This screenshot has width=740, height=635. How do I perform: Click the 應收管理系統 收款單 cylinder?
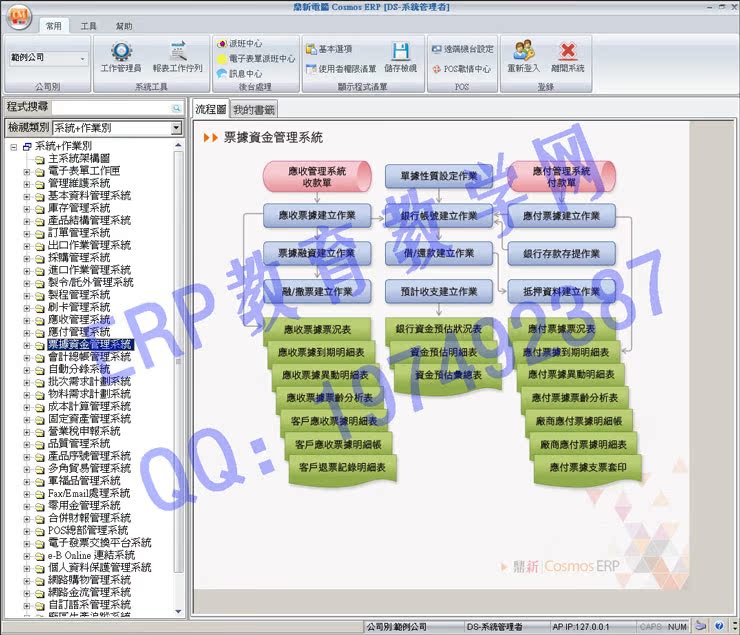tap(317, 176)
